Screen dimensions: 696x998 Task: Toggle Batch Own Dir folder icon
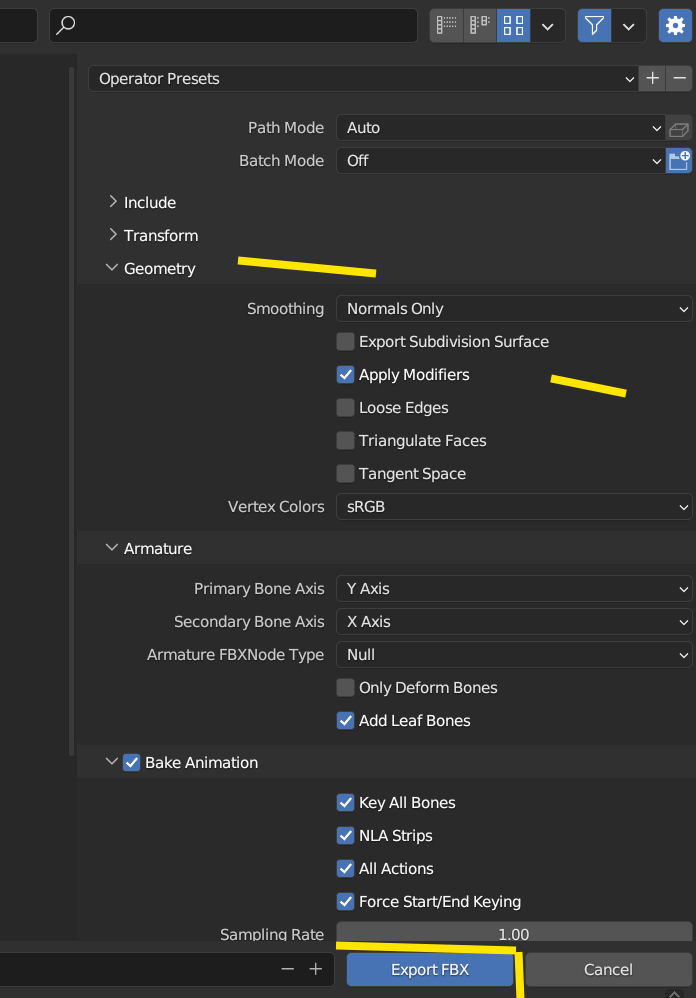679,161
